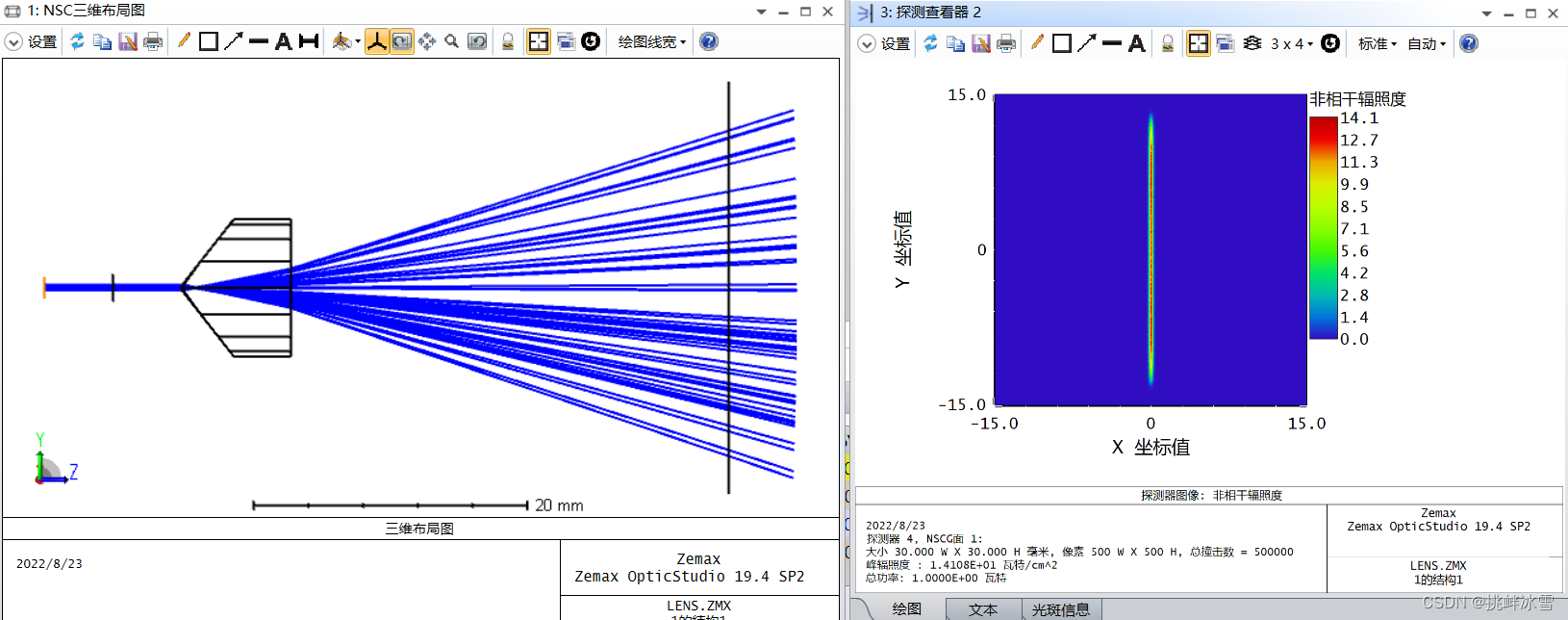This screenshot has width=1568, height=620.
Task: Toggle active cursor in detector viewer
Action: click(x=1199, y=43)
